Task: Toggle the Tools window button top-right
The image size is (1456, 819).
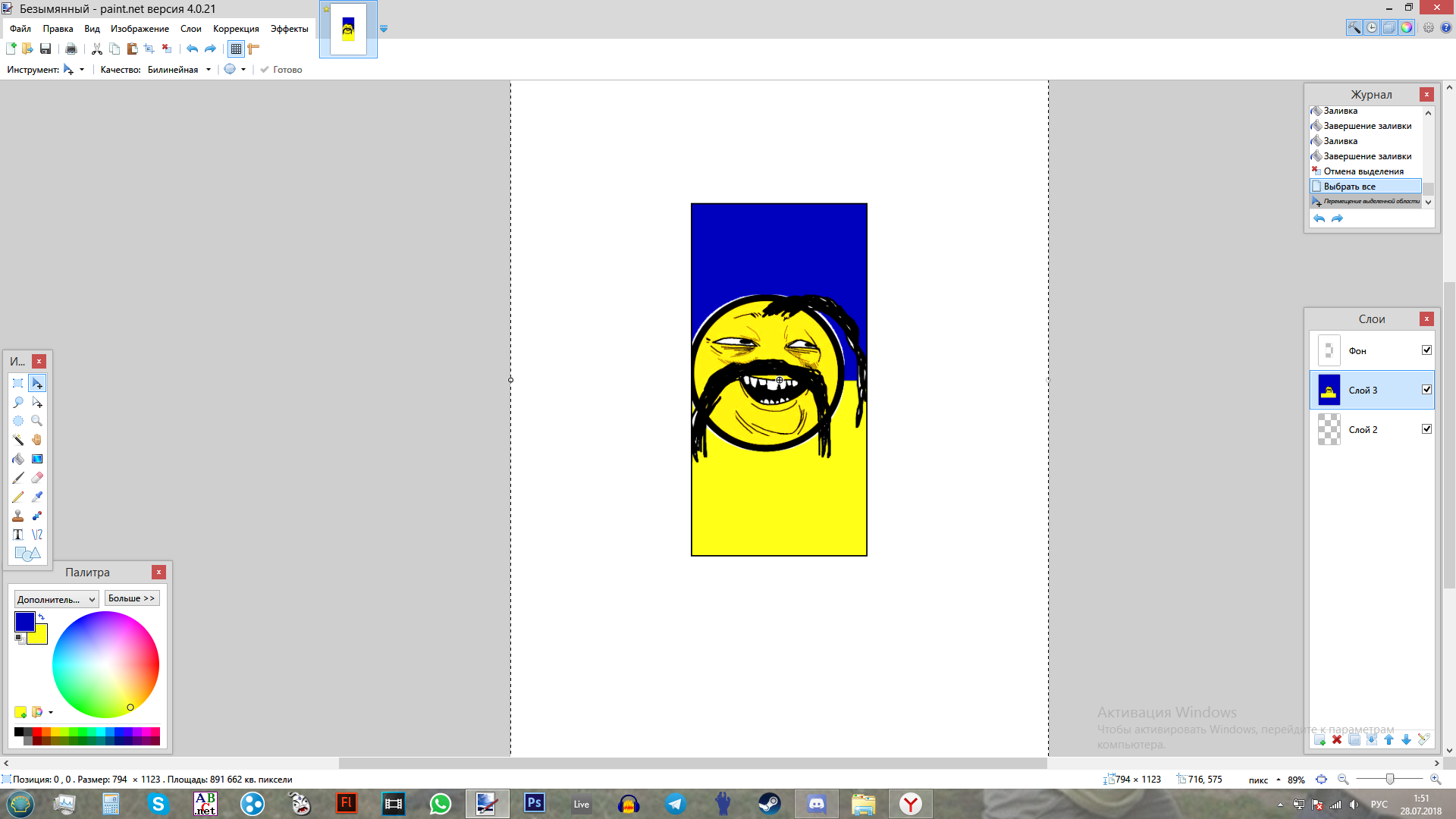Action: pyautogui.click(x=1354, y=27)
